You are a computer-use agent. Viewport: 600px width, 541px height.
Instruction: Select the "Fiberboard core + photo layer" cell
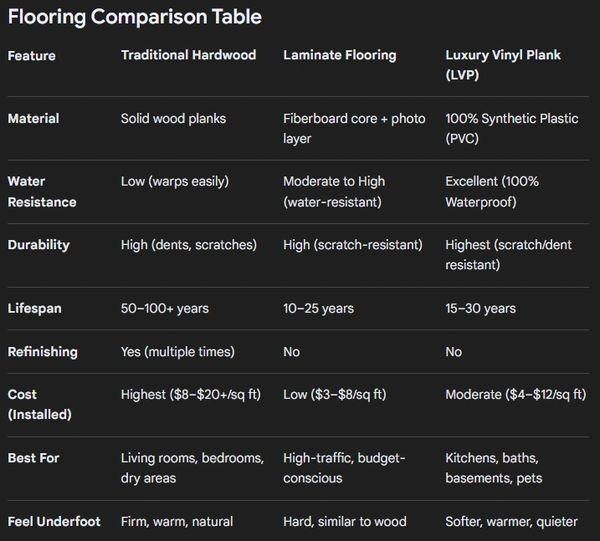coord(354,129)
